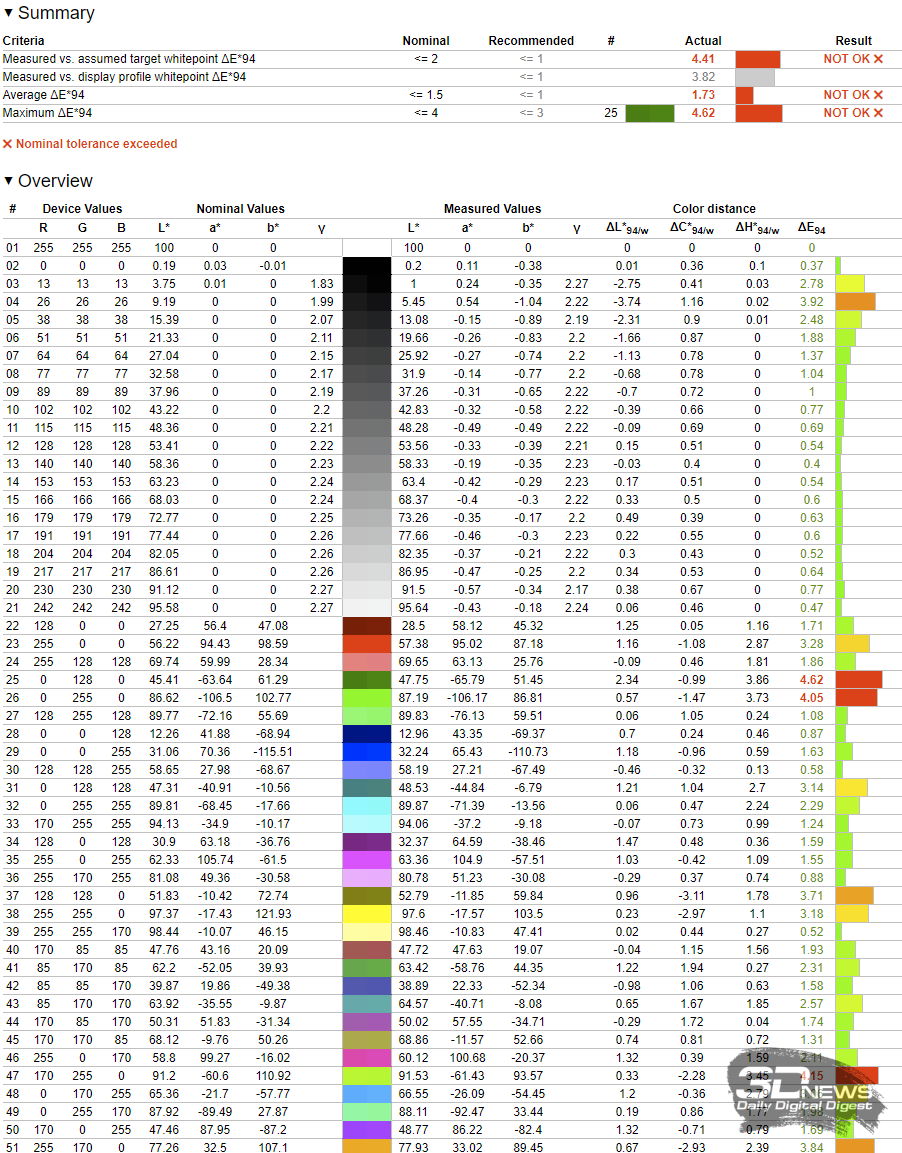Collapse the Overview section triangle
The height and width of the screenshot is (1153, 902).
point(8,181)
